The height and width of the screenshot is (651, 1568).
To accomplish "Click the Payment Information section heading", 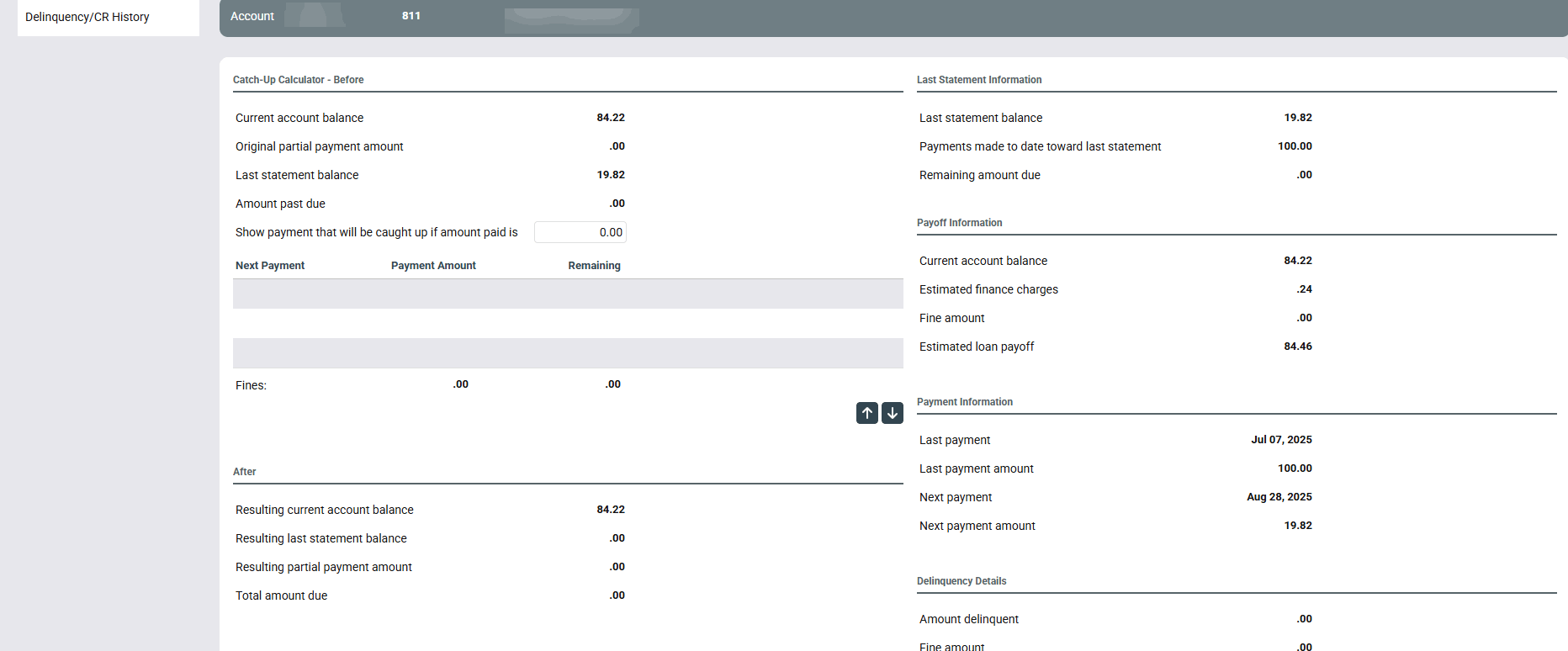I will 965,402.
